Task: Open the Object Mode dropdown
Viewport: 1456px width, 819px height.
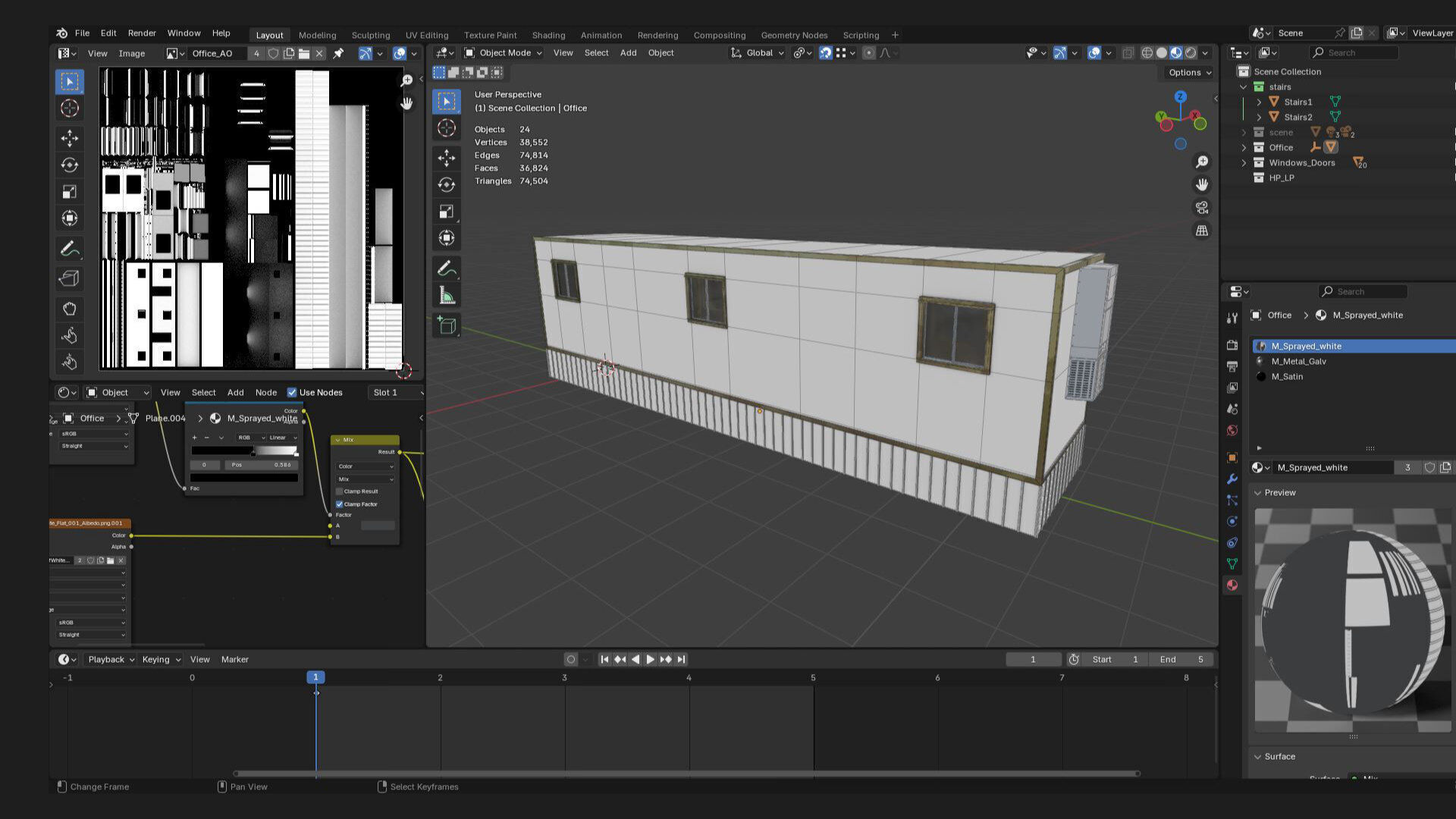Action: point(504,53)
